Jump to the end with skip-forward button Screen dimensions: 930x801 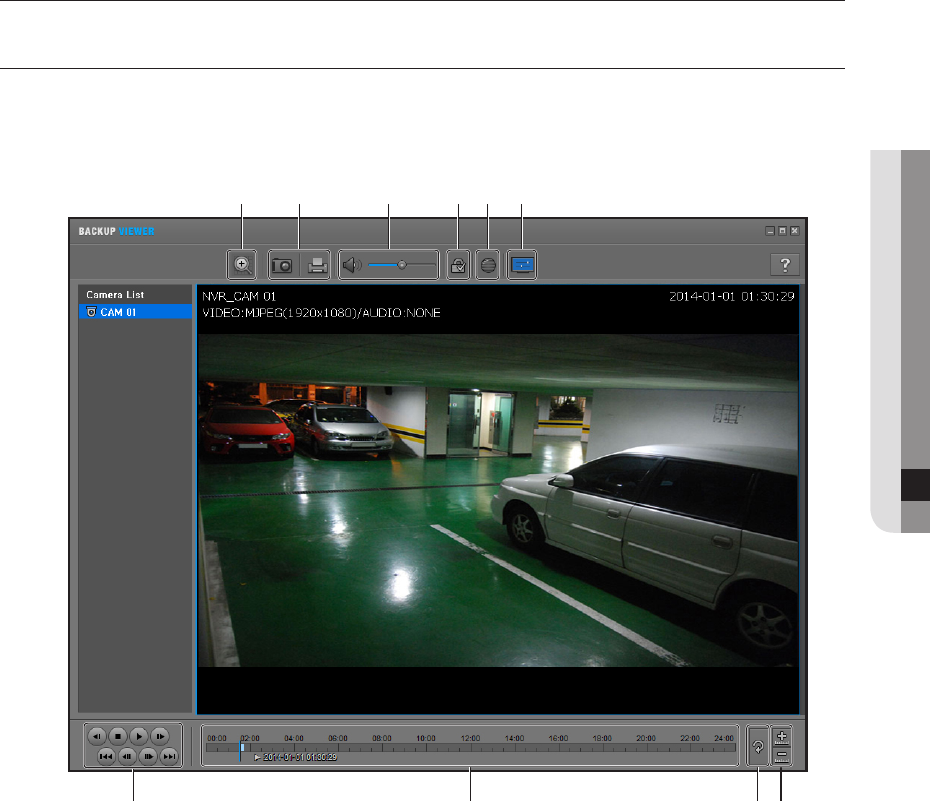pos(169,757)
